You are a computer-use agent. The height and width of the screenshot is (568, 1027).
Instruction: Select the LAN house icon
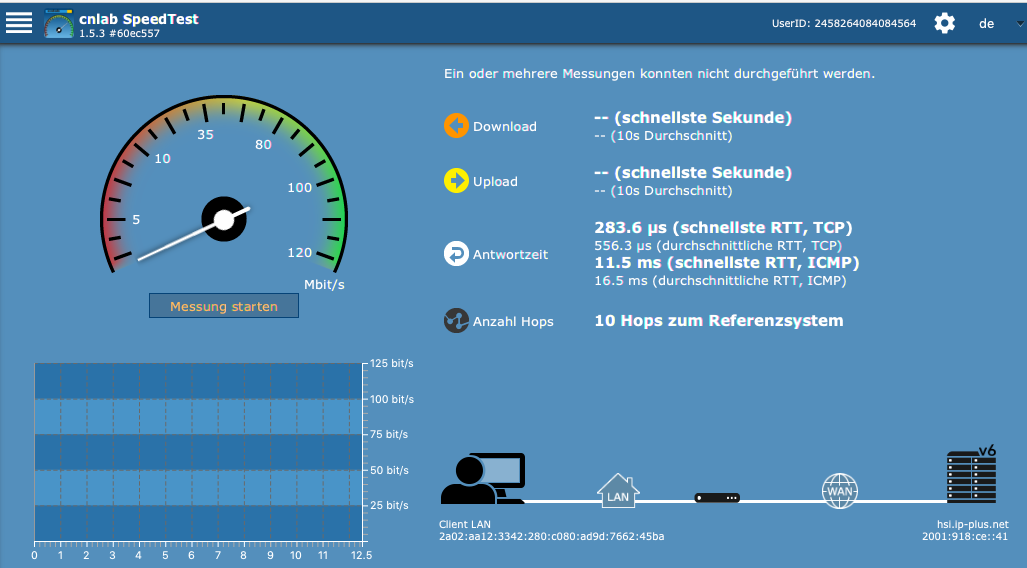point(617,491)
